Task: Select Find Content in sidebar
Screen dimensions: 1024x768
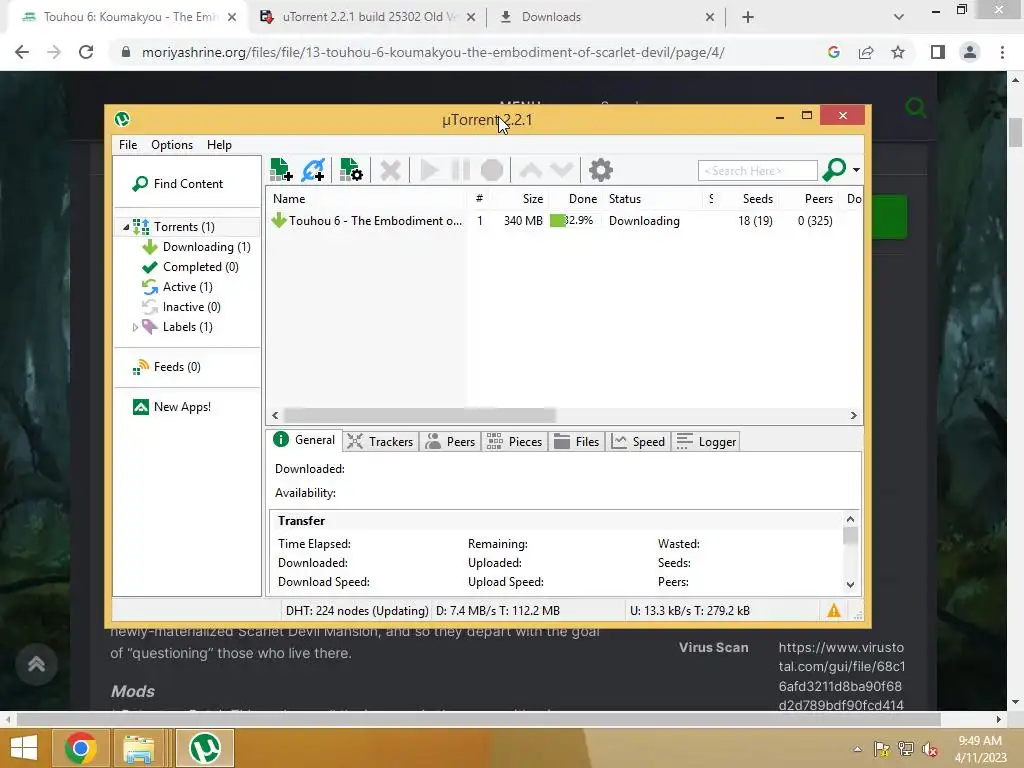Action: (178, 184)
